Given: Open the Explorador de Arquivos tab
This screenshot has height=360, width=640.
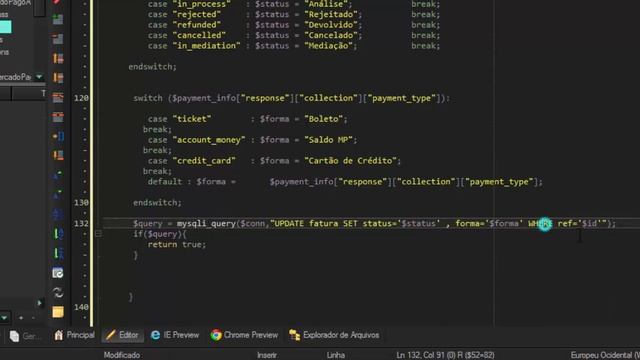Looking at the screenshot, I should [334, 335].
